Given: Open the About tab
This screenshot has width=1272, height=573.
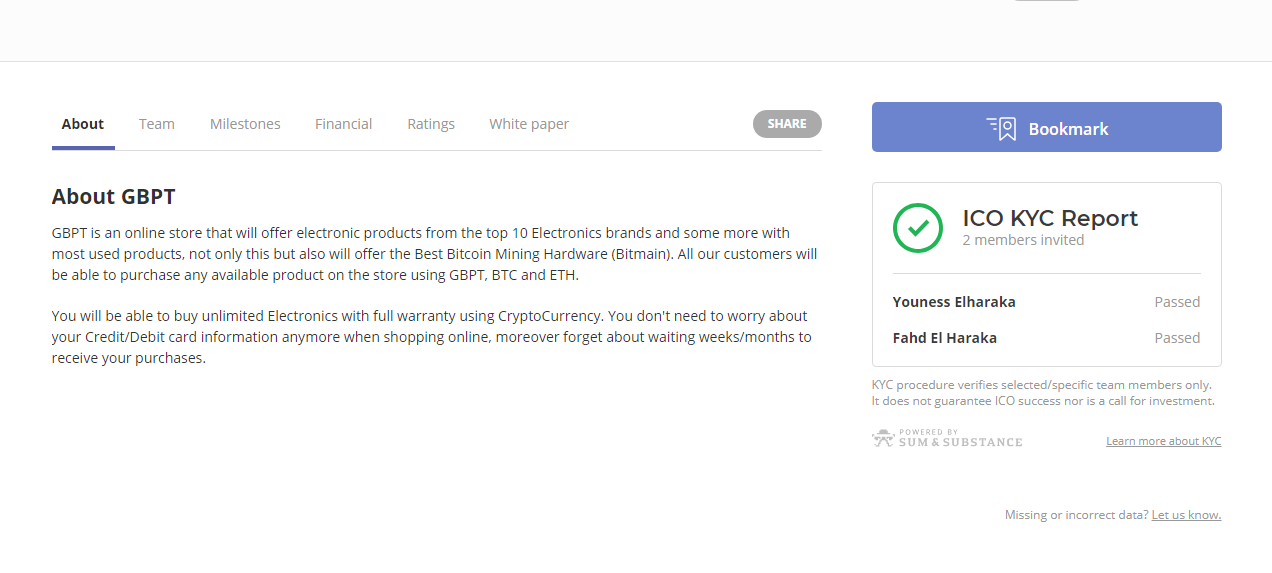Looking at the screenshot, I should [83, 124].
